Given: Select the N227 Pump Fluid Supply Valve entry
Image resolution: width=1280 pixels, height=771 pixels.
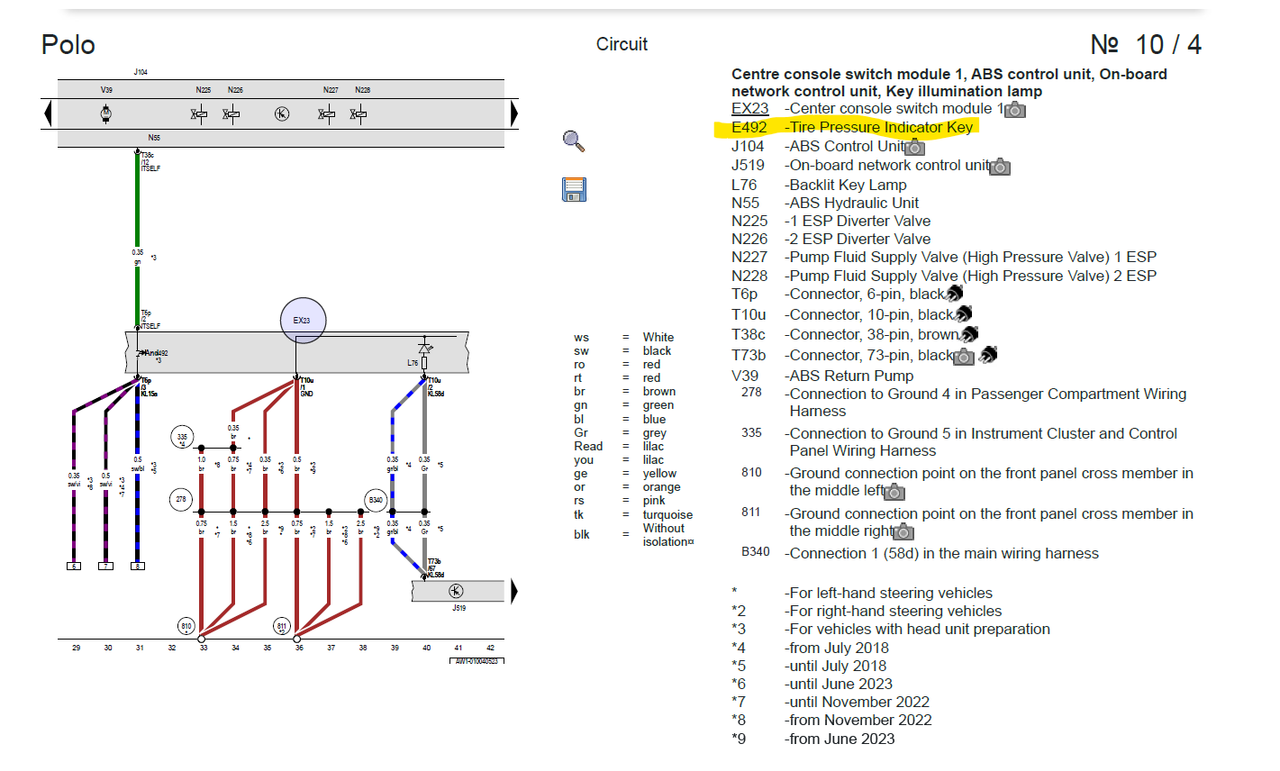Looking at the screenshot, I should tap(944, 257).
